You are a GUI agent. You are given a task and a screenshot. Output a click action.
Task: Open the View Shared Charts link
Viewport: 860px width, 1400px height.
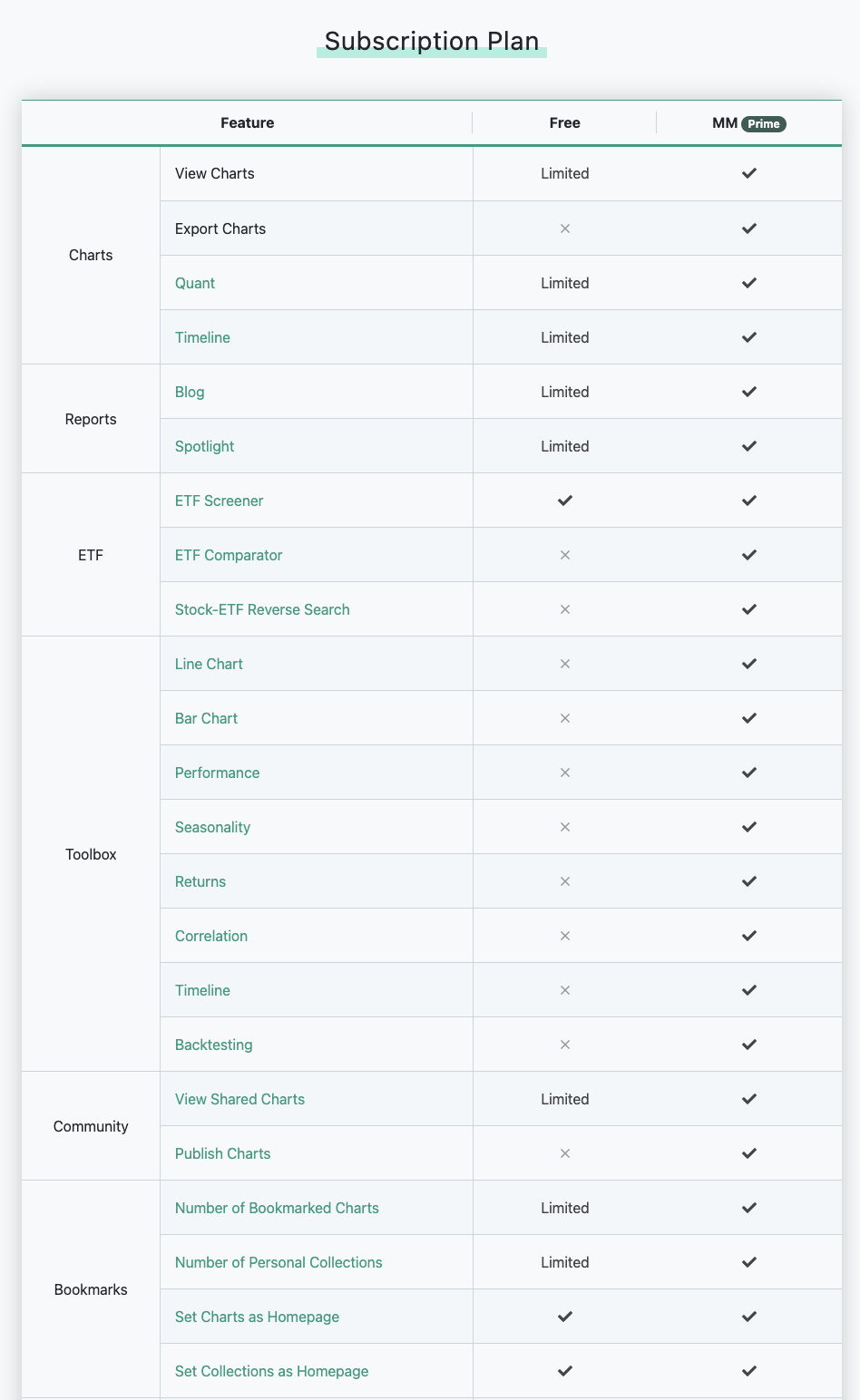click(239, 1098)
